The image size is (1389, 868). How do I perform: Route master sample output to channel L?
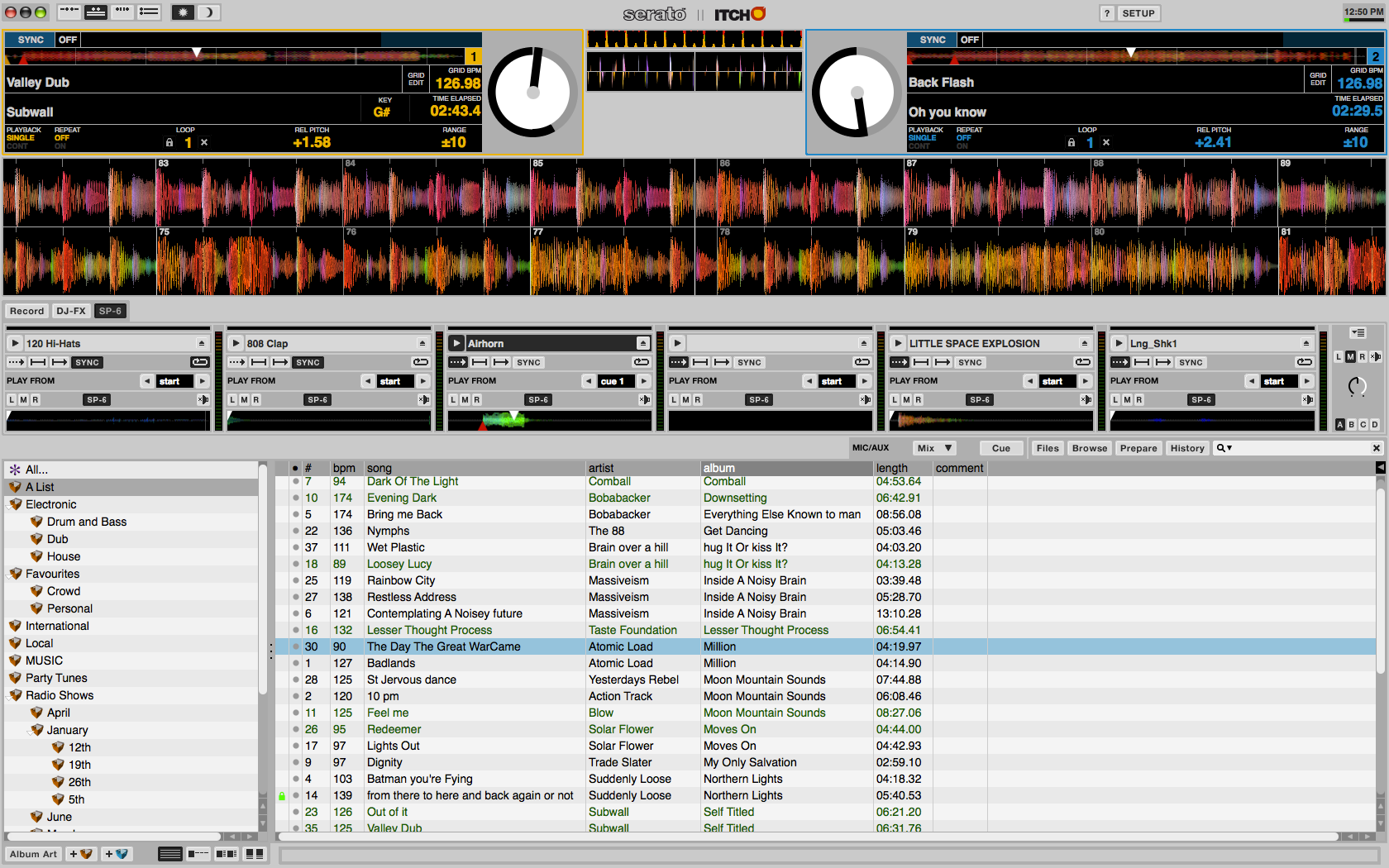[x=1339, y=357]
